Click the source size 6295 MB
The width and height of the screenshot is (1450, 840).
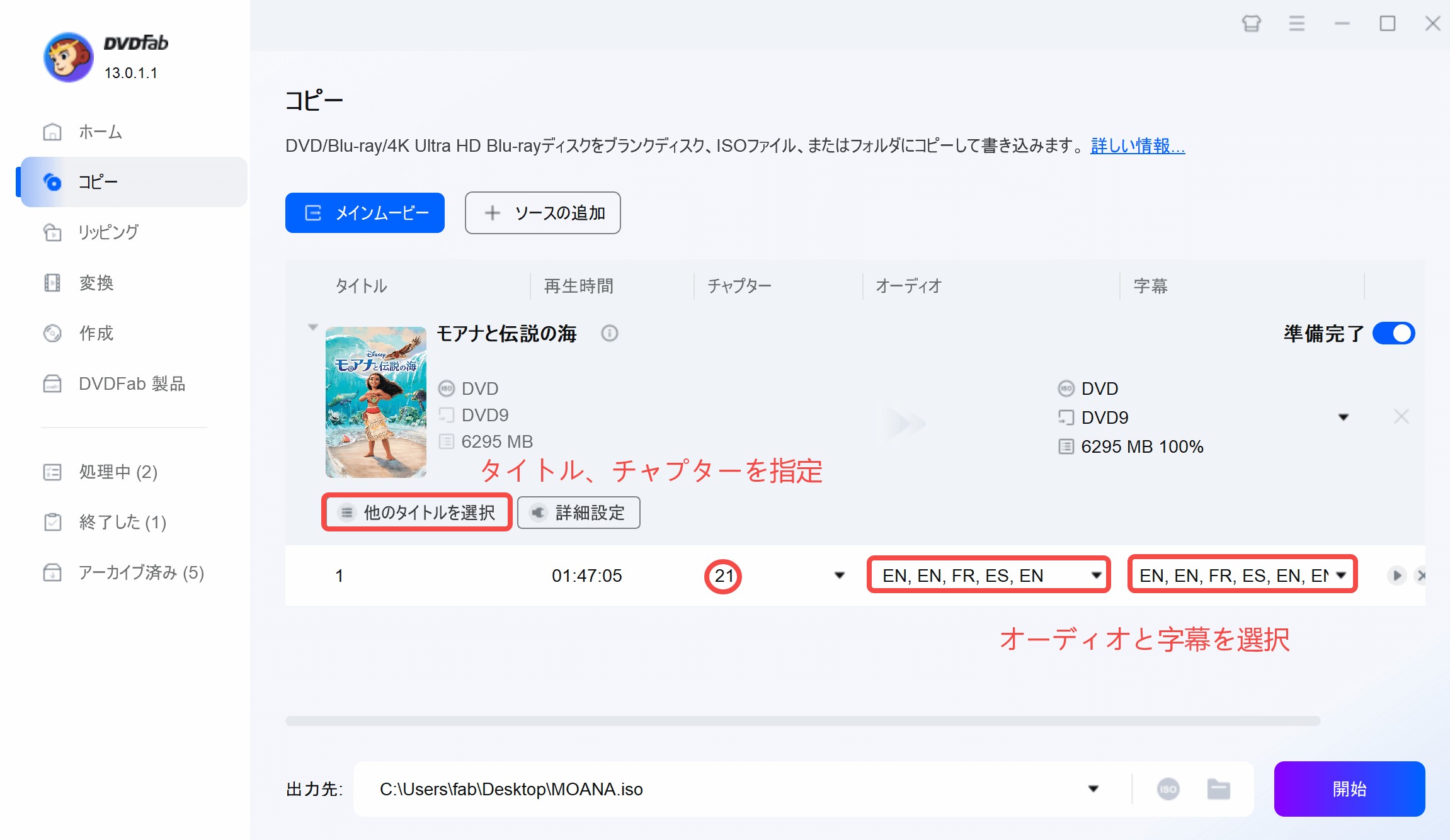(x=497, y=441)
